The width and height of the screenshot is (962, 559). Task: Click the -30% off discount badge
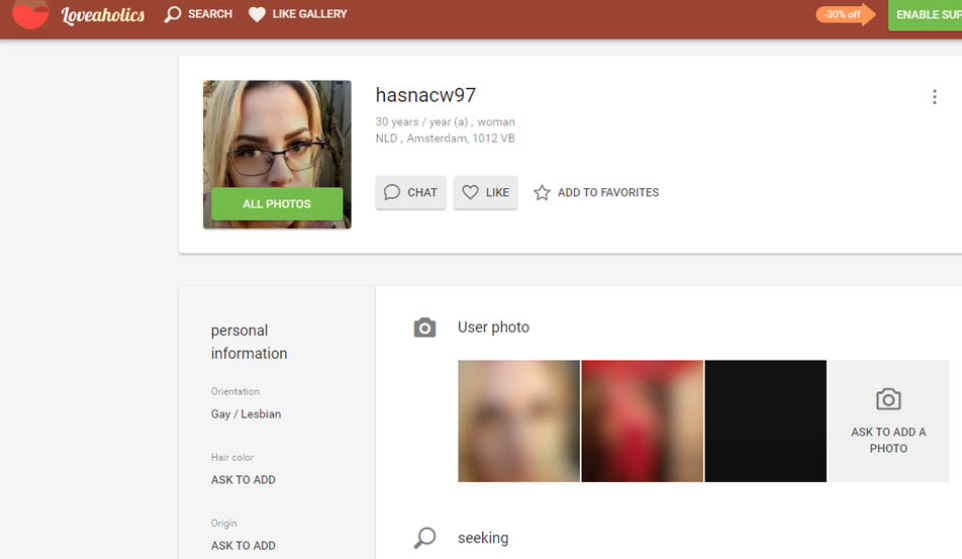pos(845,15)
